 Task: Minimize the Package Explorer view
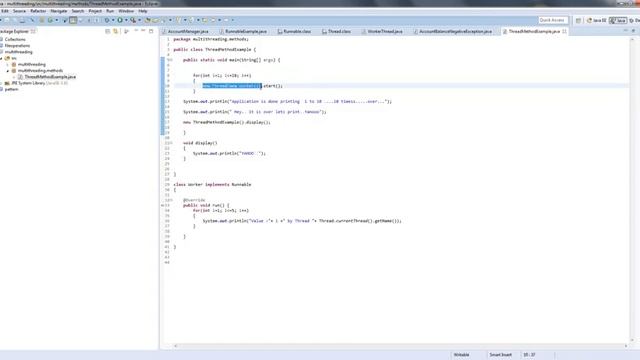143,31
